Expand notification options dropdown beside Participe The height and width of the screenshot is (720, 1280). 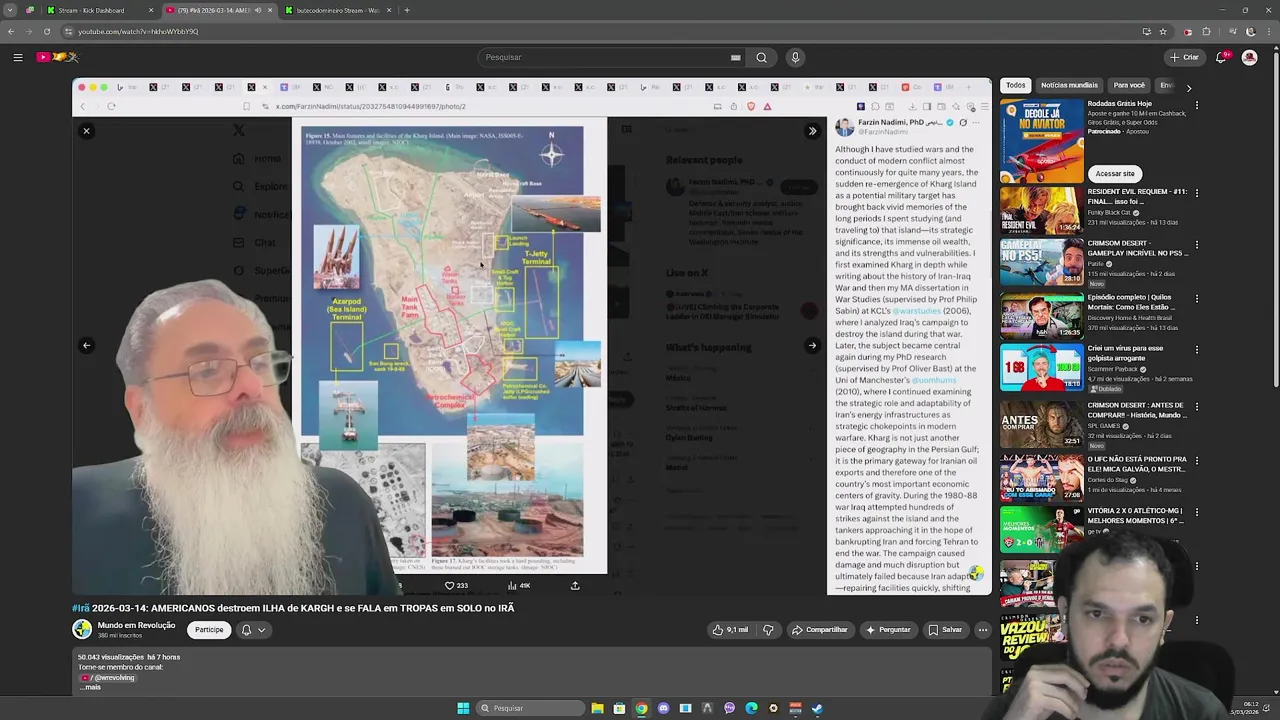tap(253, 630)
